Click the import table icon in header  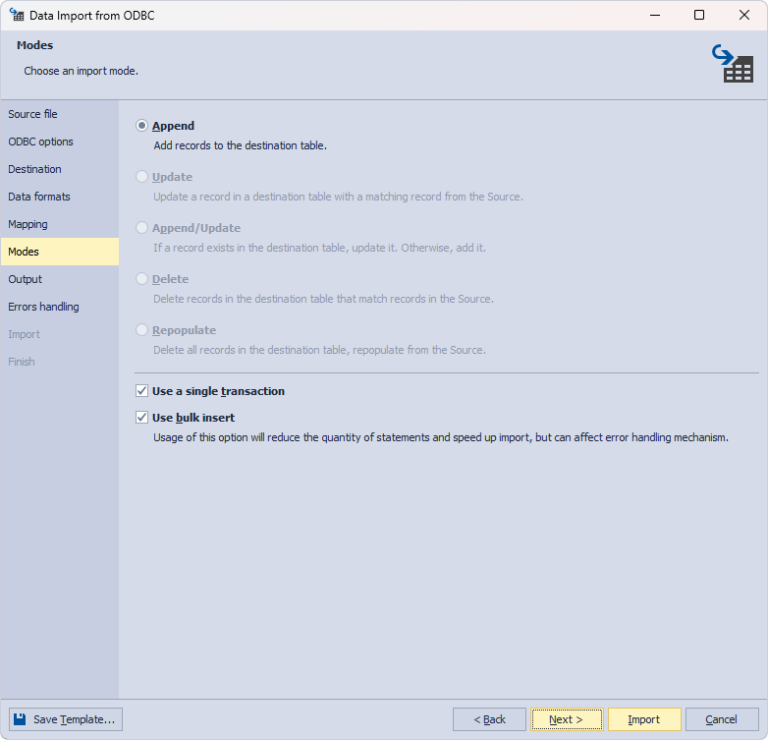click(733, 63)
